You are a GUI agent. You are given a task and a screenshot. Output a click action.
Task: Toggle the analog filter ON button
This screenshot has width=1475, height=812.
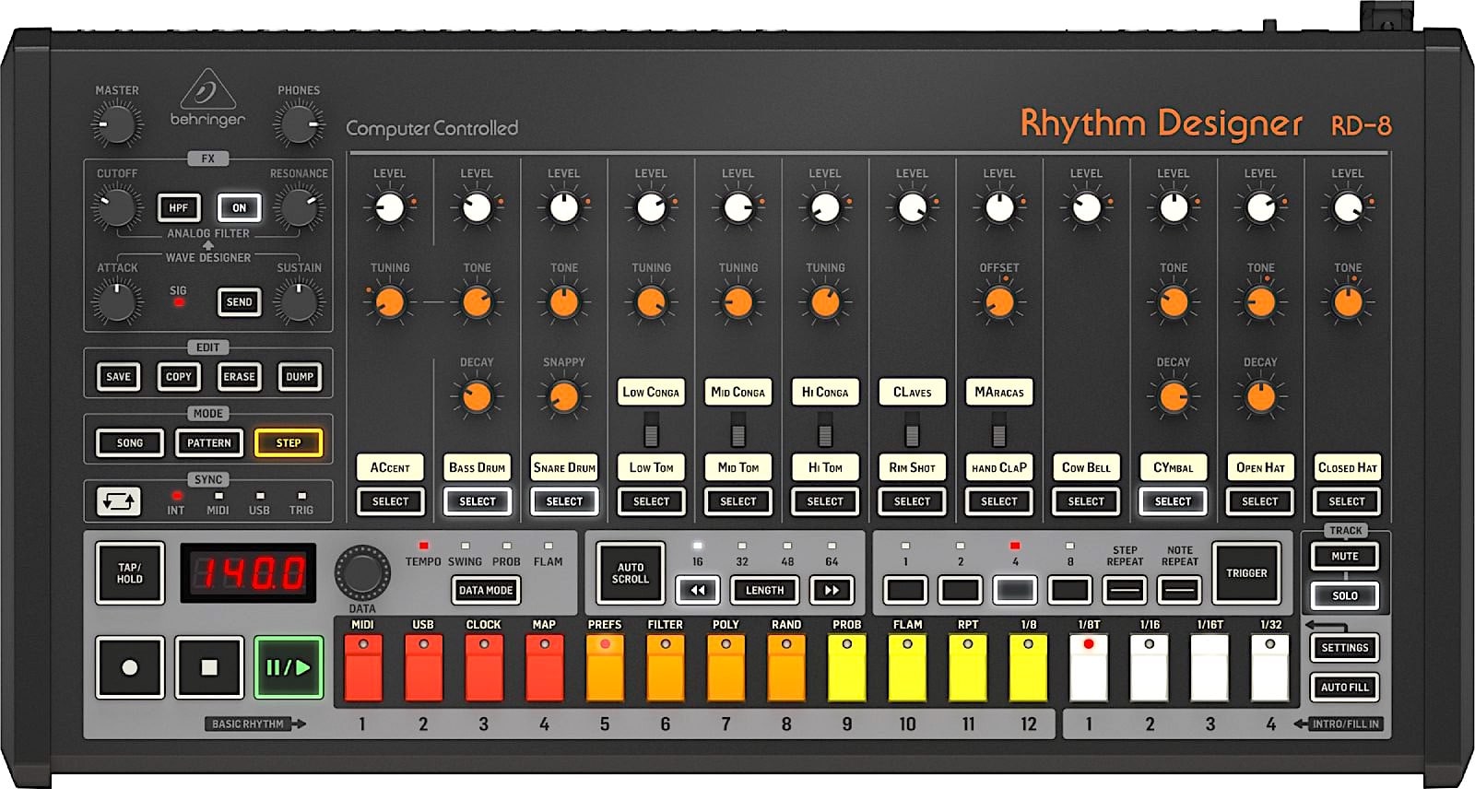(239, 208)
